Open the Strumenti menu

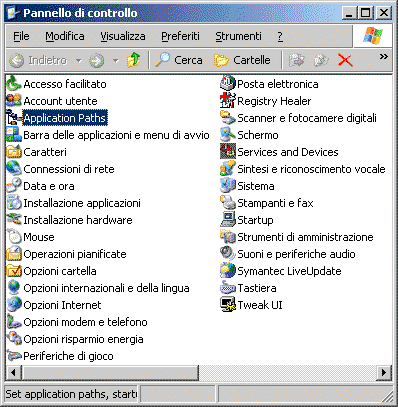238,36
